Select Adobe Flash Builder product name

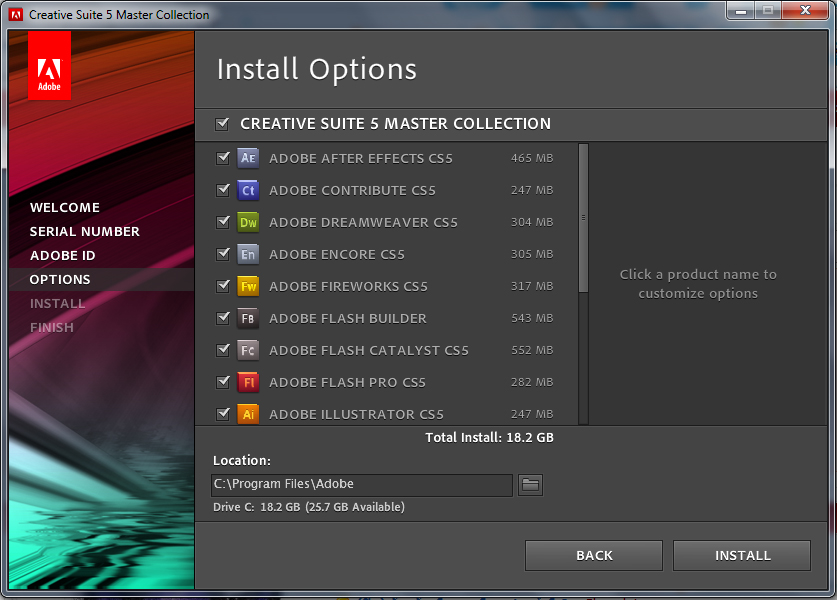tap(348, 319)
